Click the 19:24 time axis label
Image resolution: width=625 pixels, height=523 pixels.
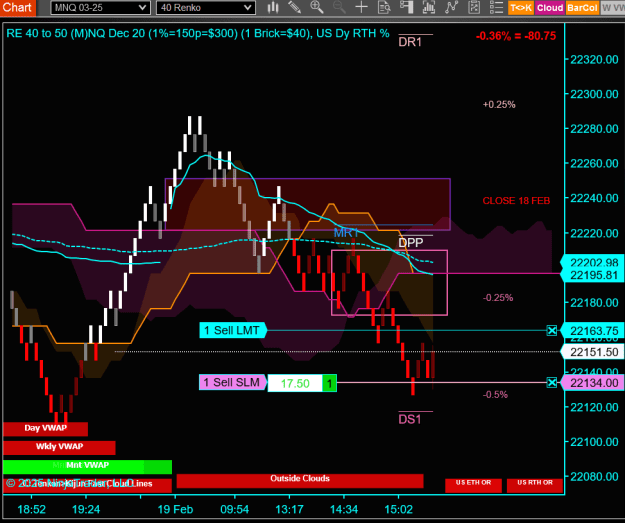[x=86, y=509]
